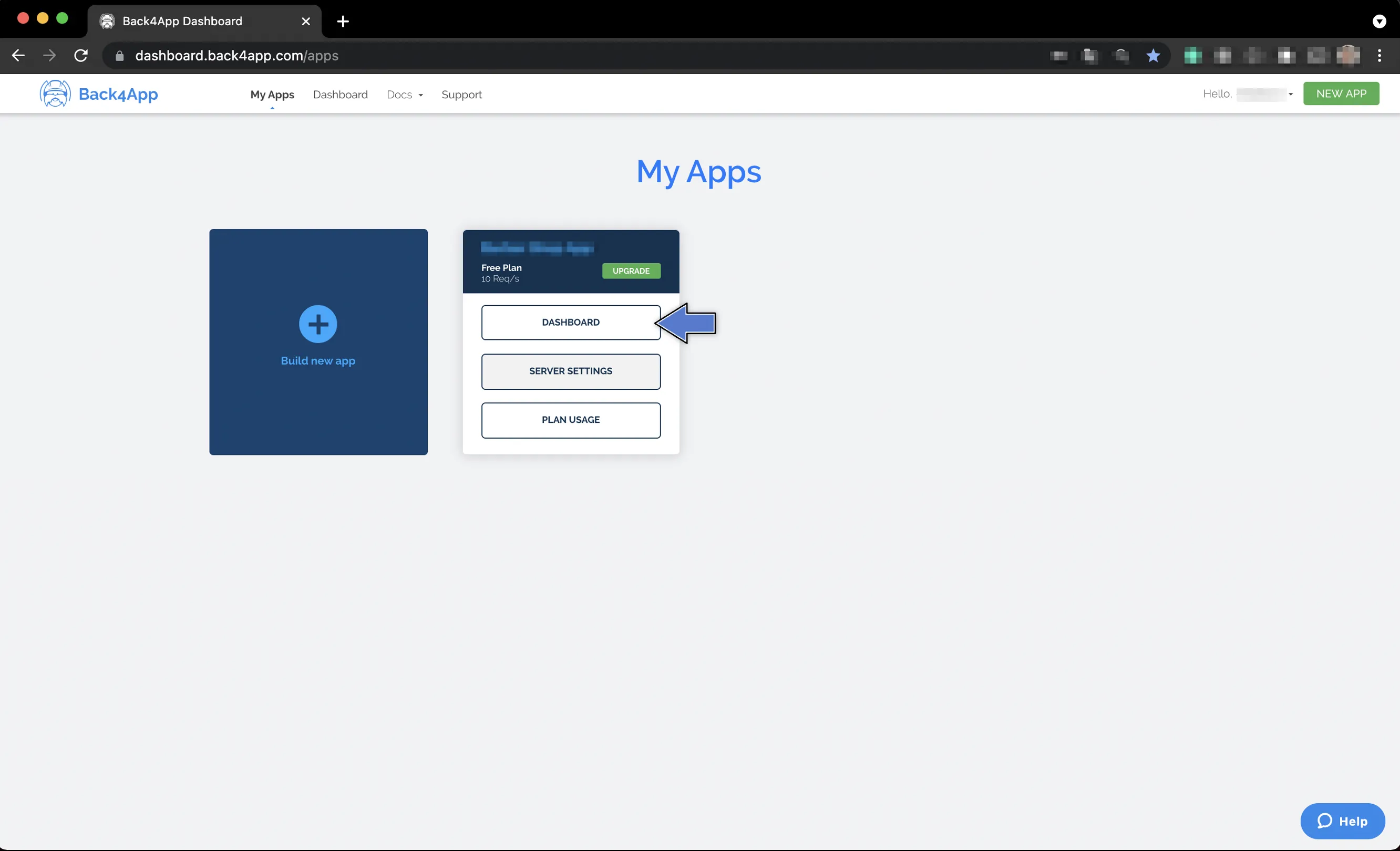The height and width of the screenshot is (851, 1400).
Task: Click the Build new app text
Action: pyautogui.click(x=318, y=361)
